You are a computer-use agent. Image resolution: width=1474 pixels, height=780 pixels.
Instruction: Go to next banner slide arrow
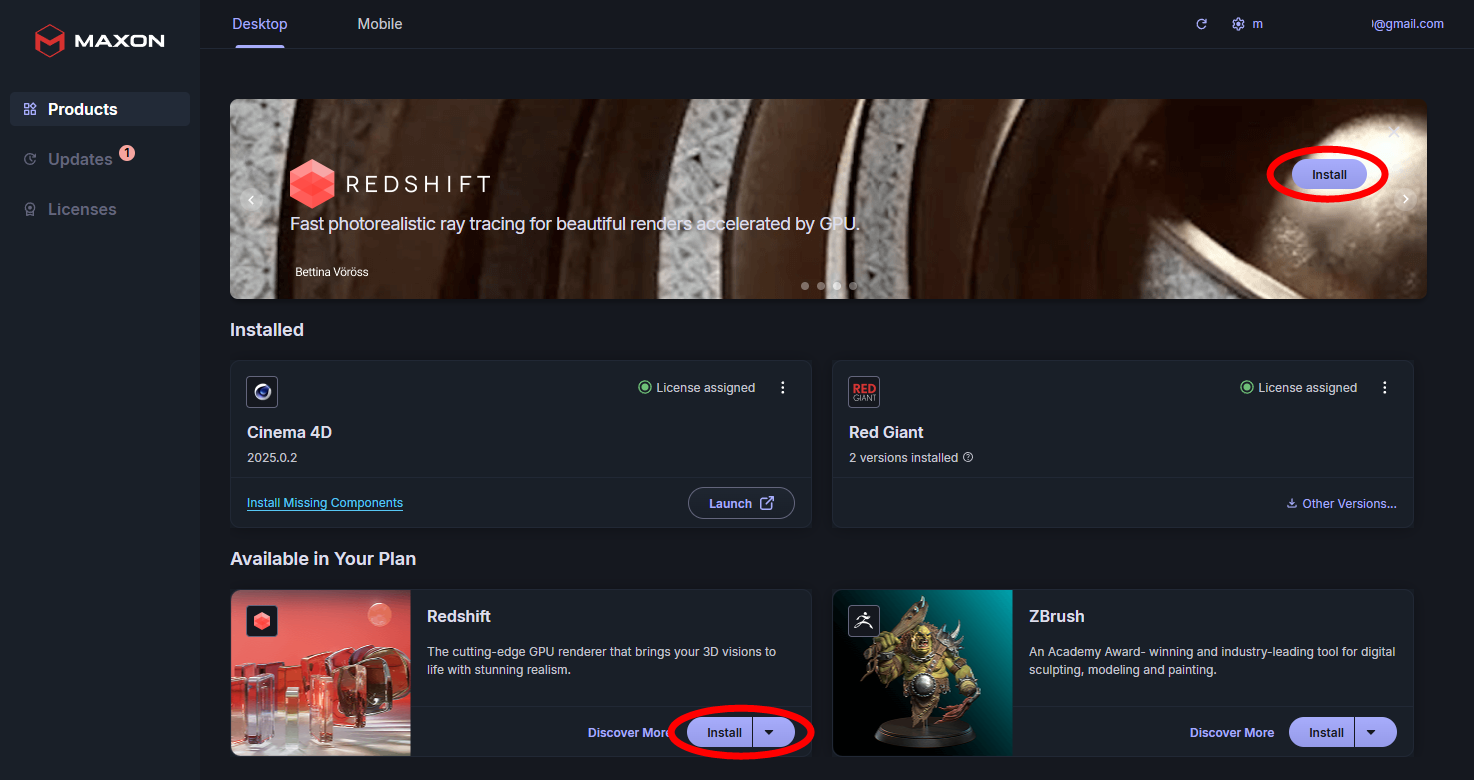pyautogui.click(x=1405, y=199)
